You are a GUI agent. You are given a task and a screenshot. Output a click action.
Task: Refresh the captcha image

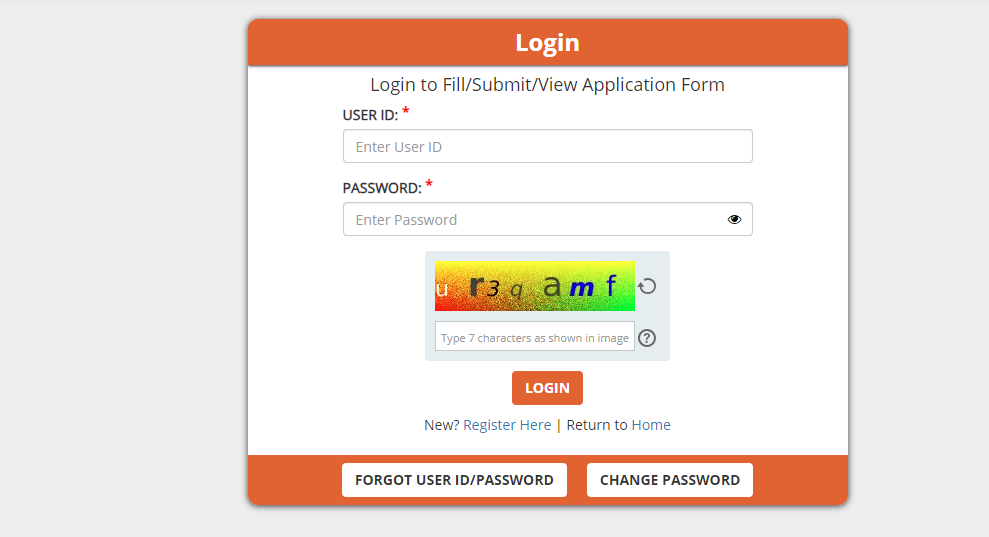(647, 287)
